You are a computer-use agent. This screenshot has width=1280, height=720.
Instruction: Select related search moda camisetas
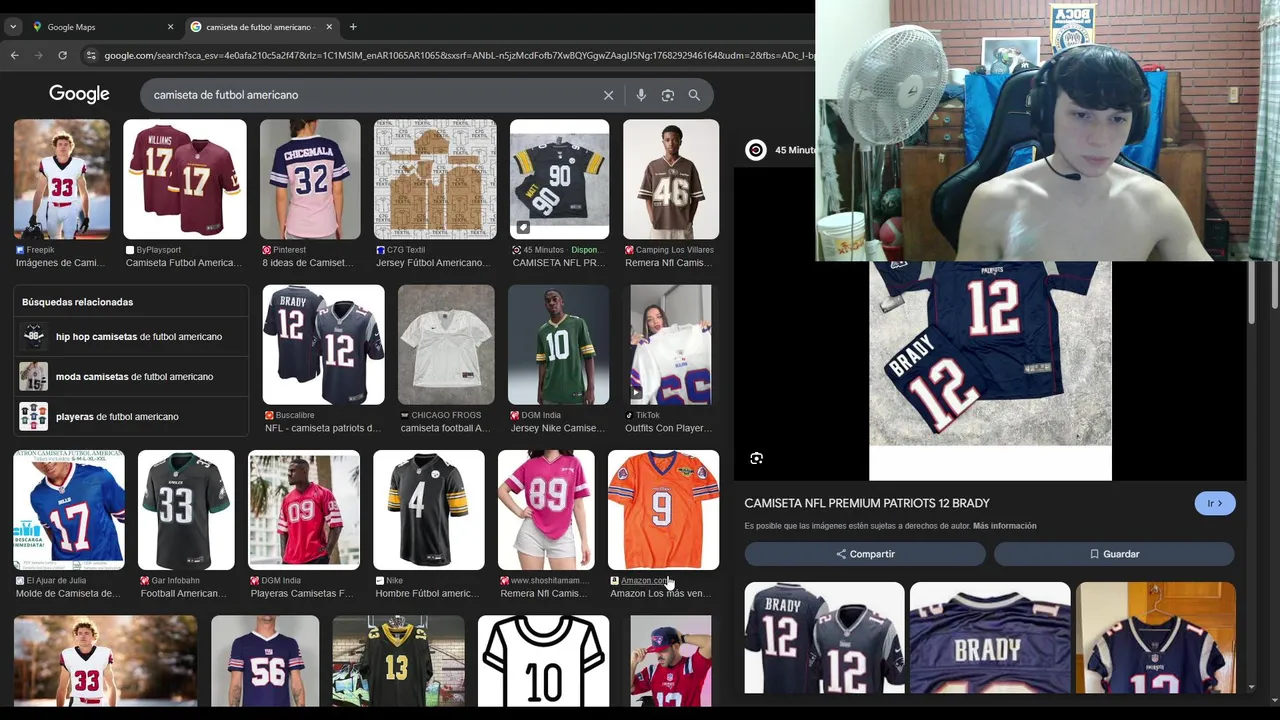click(131, 377)
